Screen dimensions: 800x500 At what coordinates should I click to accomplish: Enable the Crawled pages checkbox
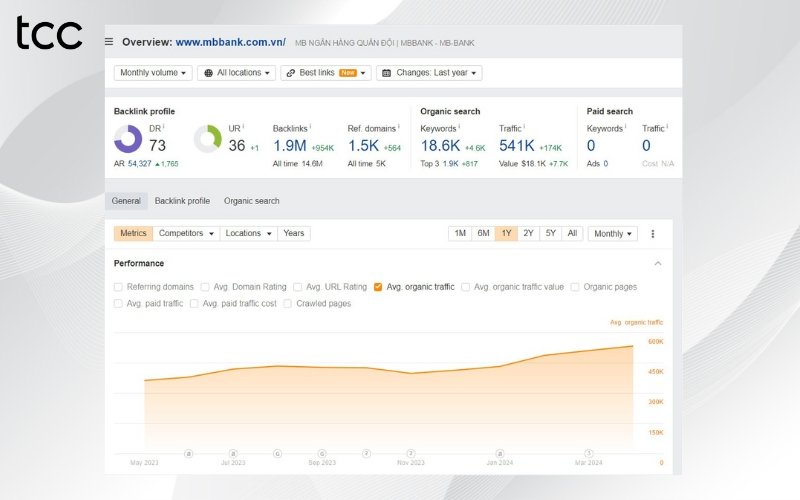point(288,304)
